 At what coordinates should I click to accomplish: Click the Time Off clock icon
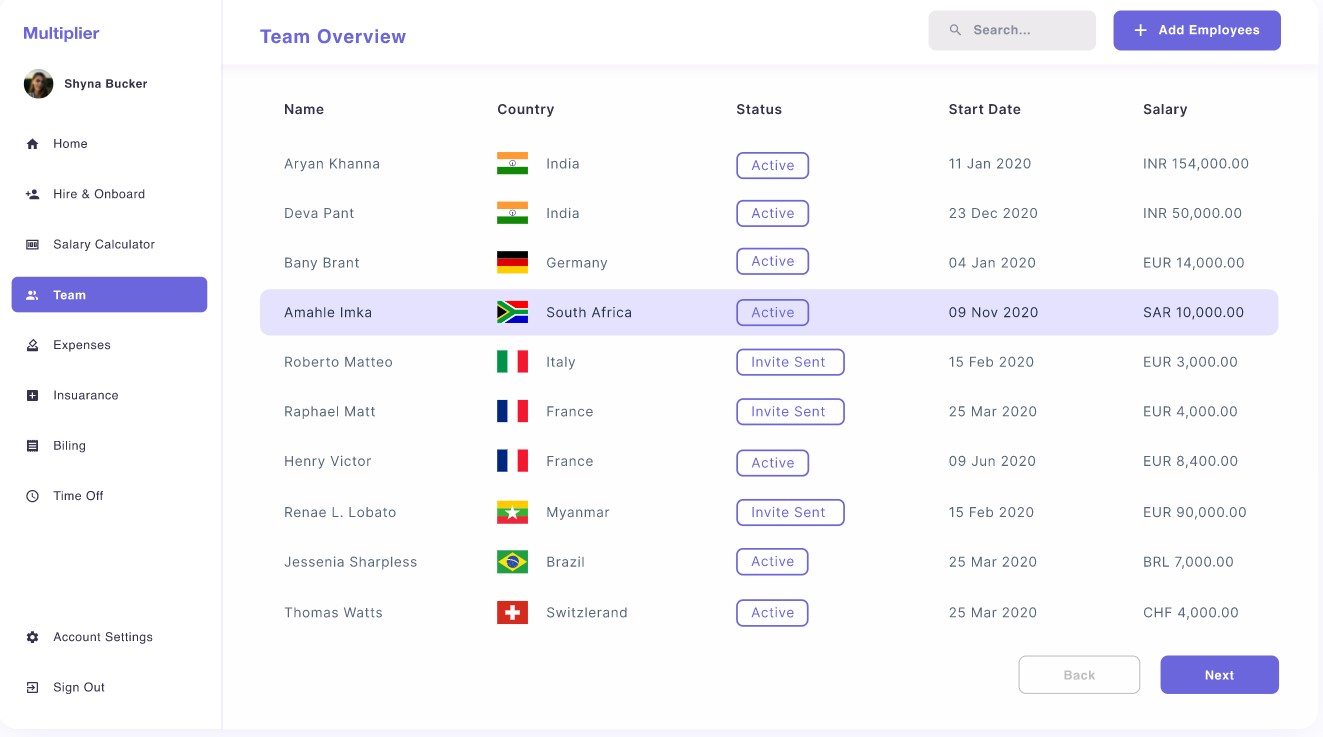[32, 496]
